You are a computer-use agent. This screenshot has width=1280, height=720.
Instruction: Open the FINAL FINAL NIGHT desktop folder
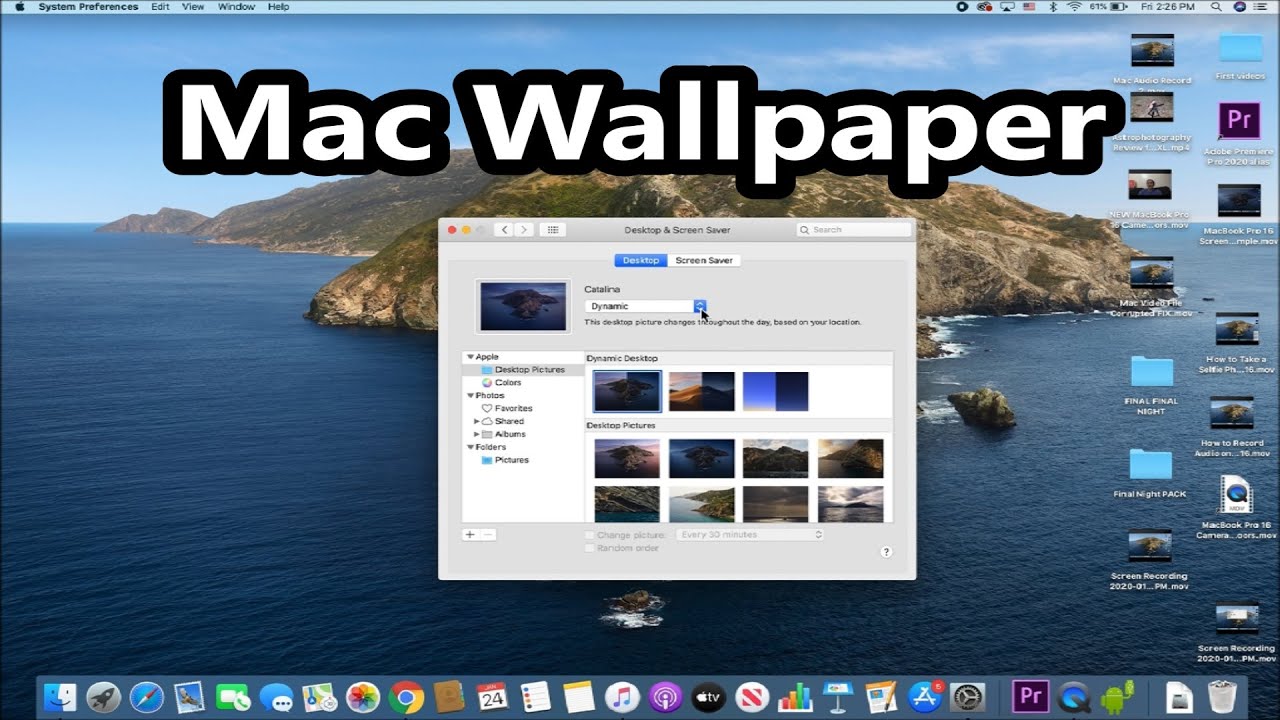(x=1151, y=385)
